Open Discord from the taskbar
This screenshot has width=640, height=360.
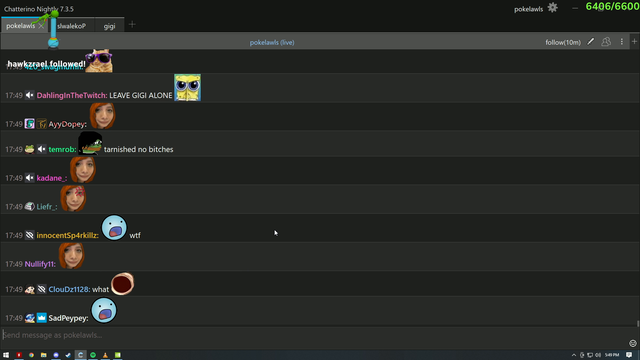[x=56, y=355]
